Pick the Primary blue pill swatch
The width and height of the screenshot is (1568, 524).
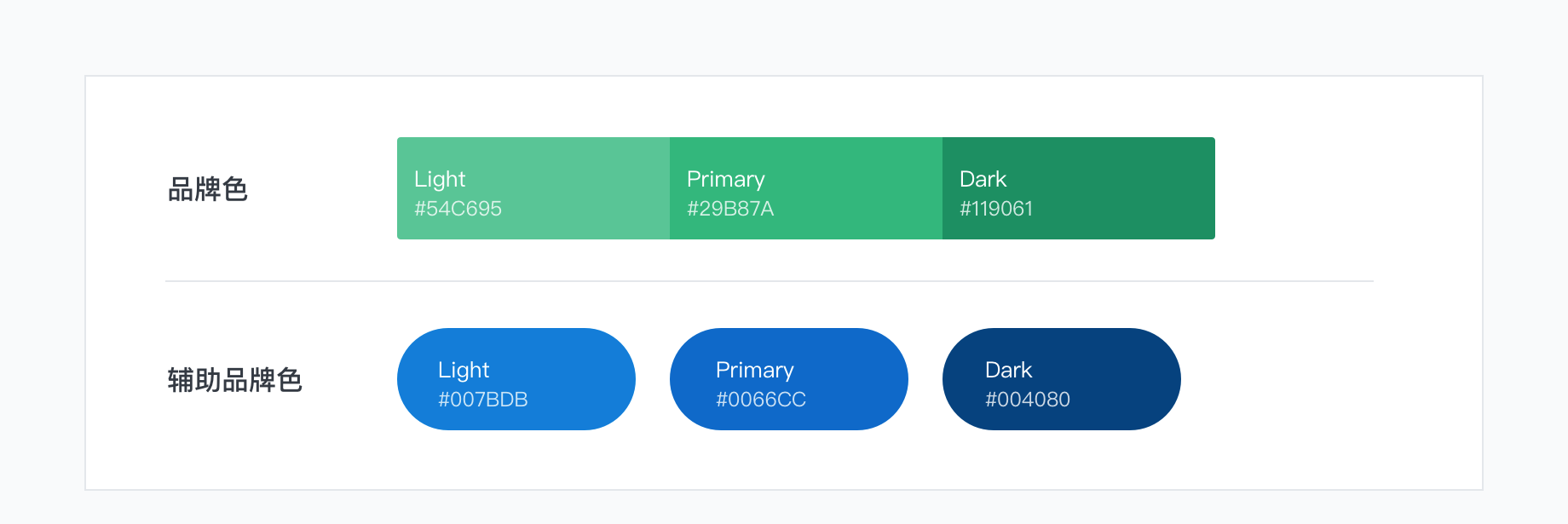click(x=789, y=379)
